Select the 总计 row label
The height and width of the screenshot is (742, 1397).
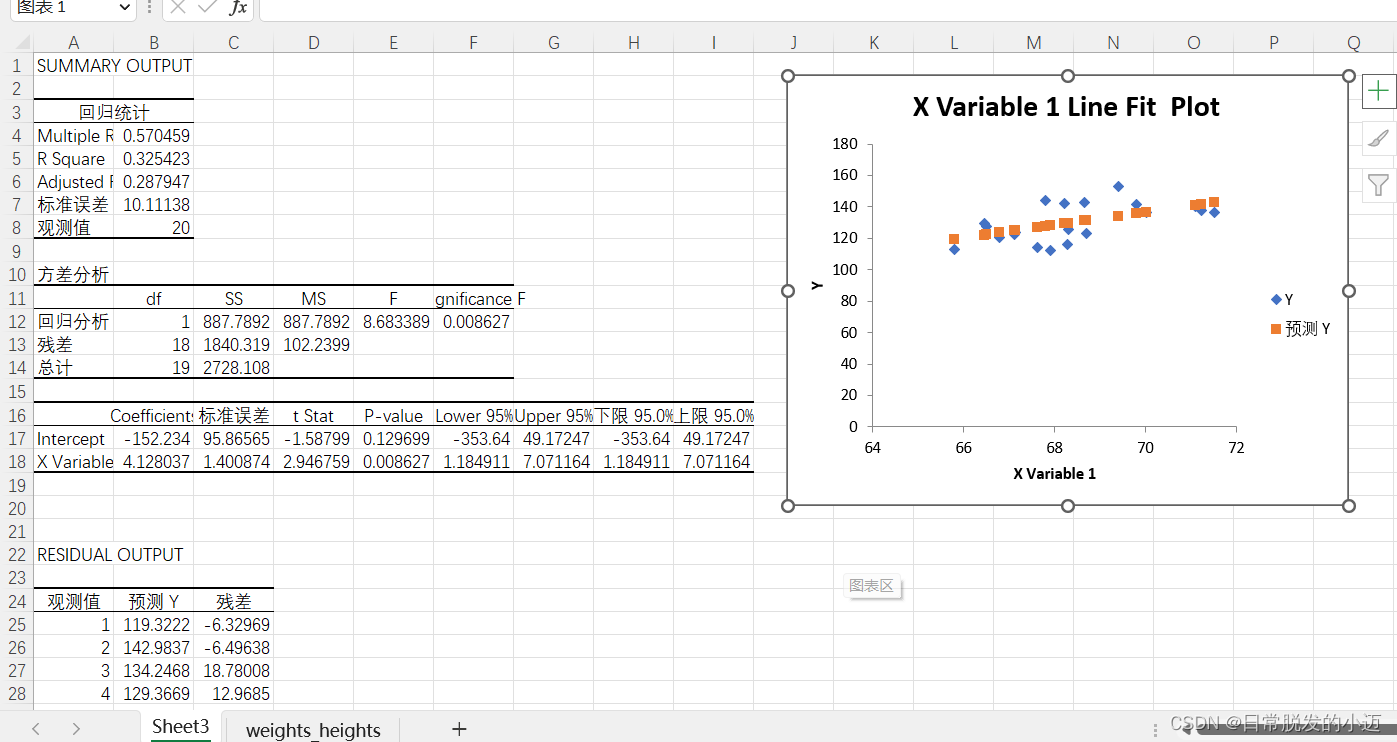pos(73,368)
